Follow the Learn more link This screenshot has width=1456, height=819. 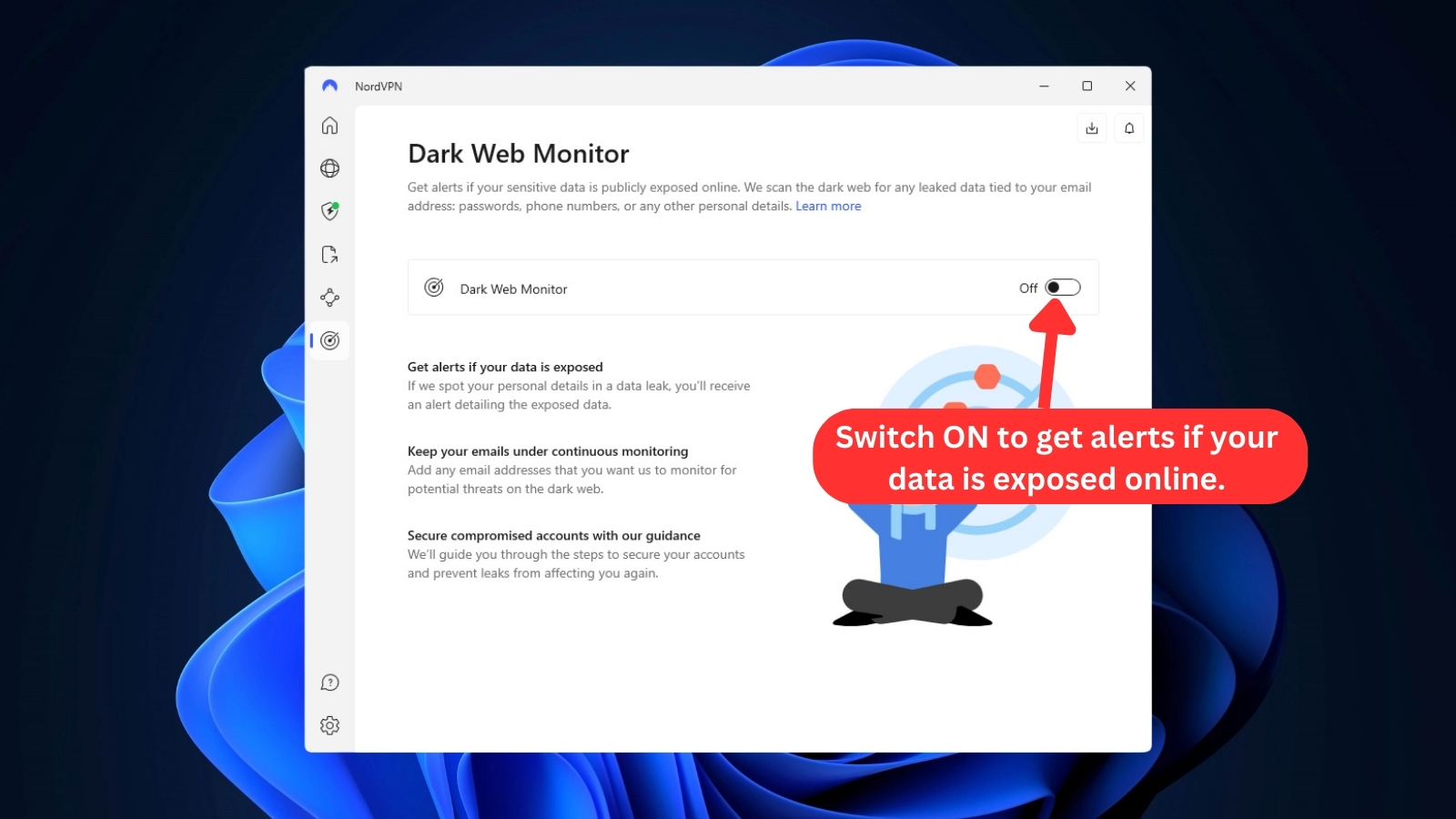828,207
